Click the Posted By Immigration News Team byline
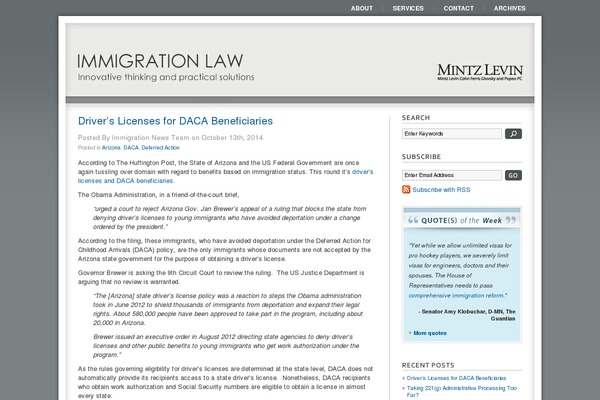The image size is (600, 400). [x=170, y=138]
